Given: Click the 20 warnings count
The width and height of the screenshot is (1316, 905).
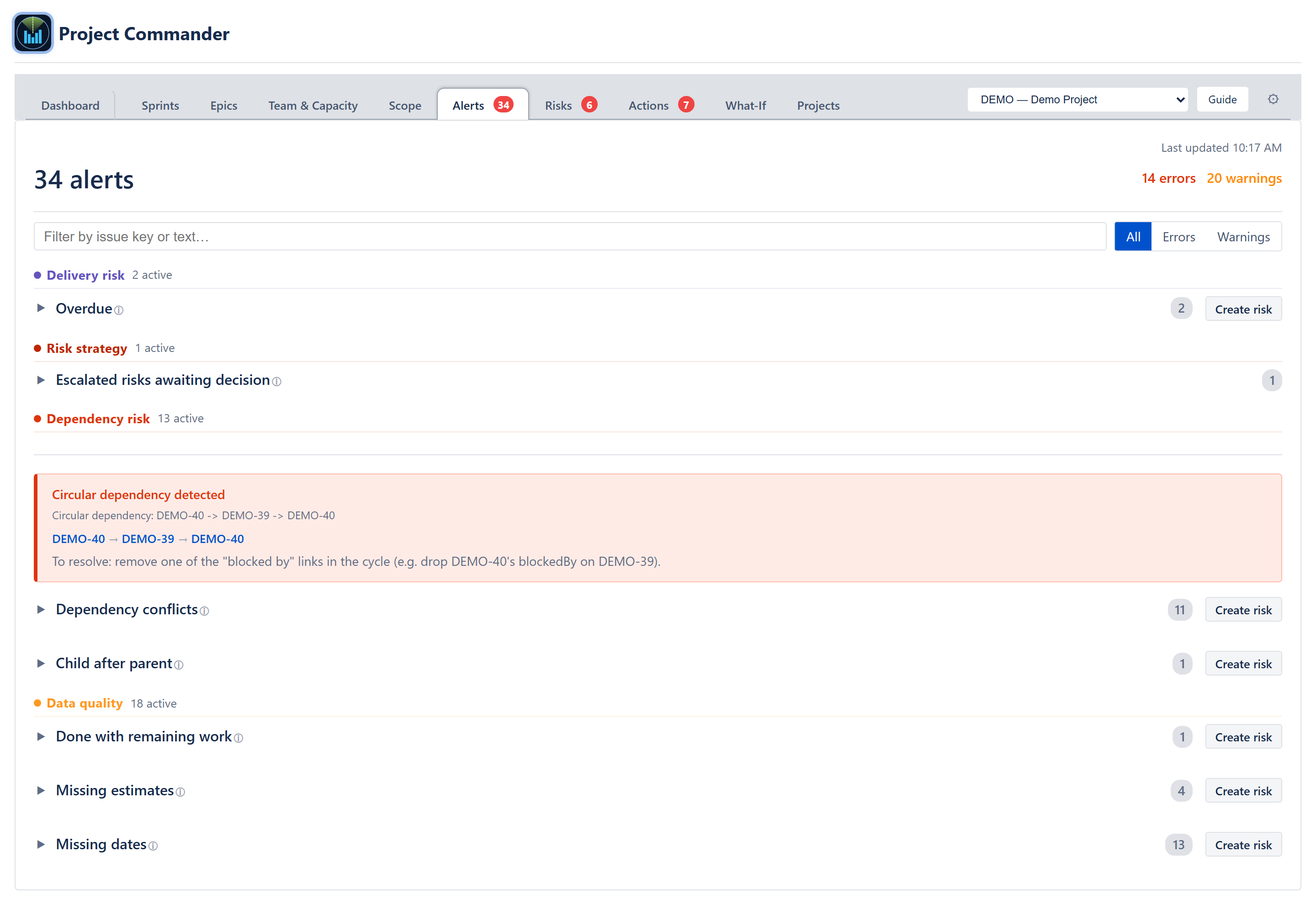Looking at the screenshot, I should pyautogui.click(x=1244, y=178).
